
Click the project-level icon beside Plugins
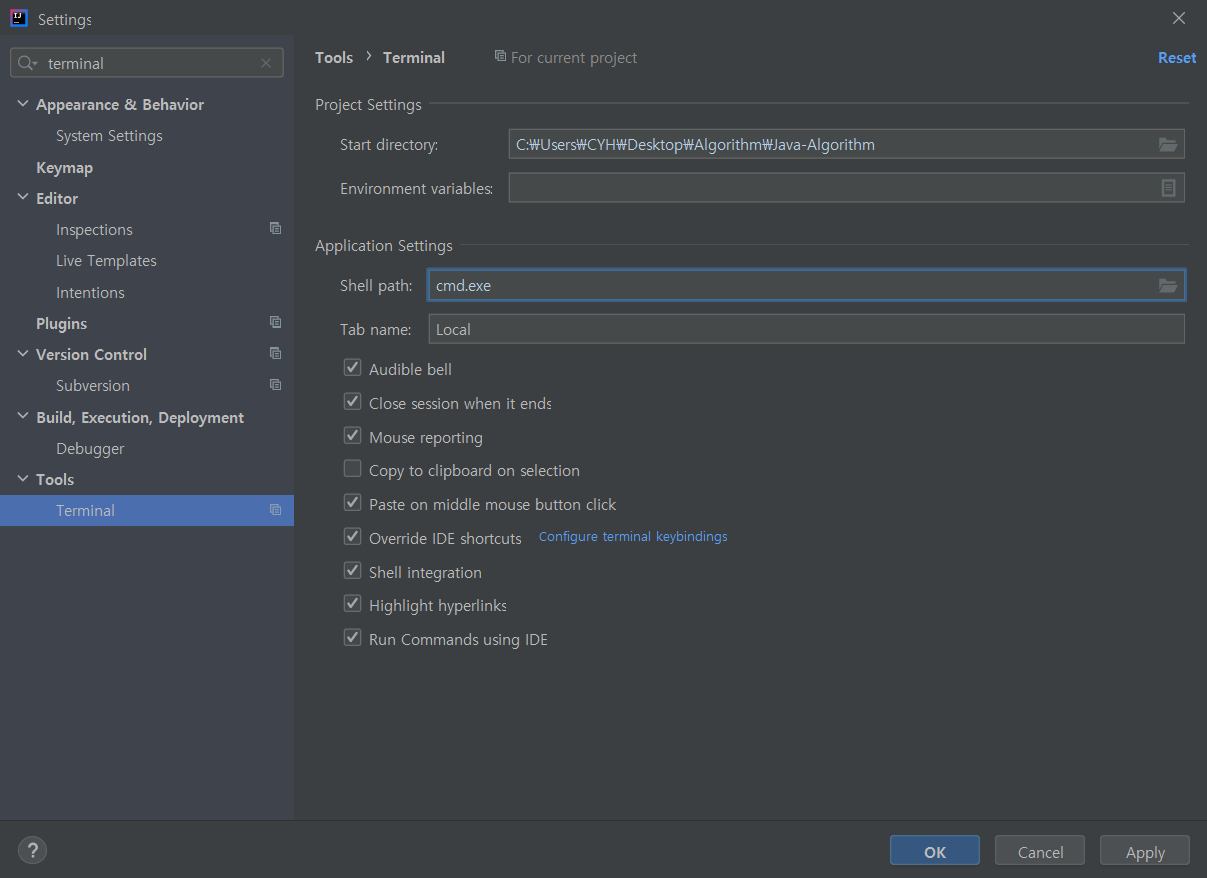coord(275,323)
